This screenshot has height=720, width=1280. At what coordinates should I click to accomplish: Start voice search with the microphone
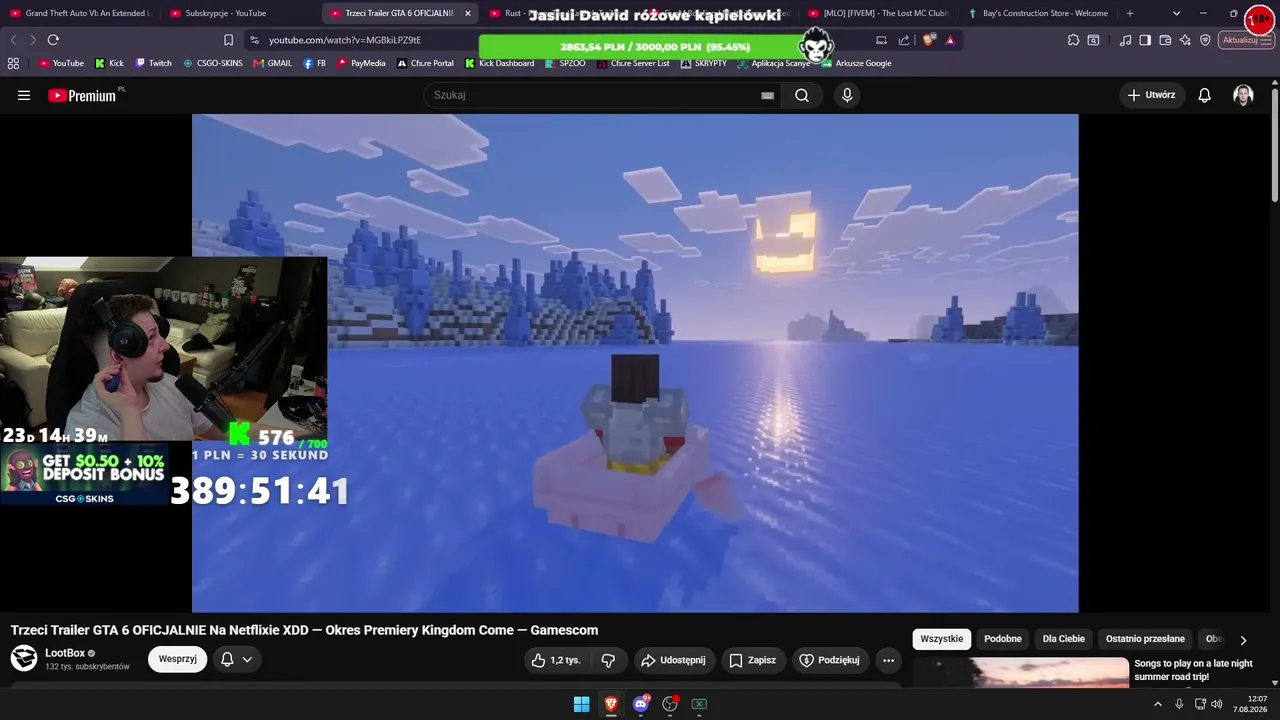pos(847,95)
